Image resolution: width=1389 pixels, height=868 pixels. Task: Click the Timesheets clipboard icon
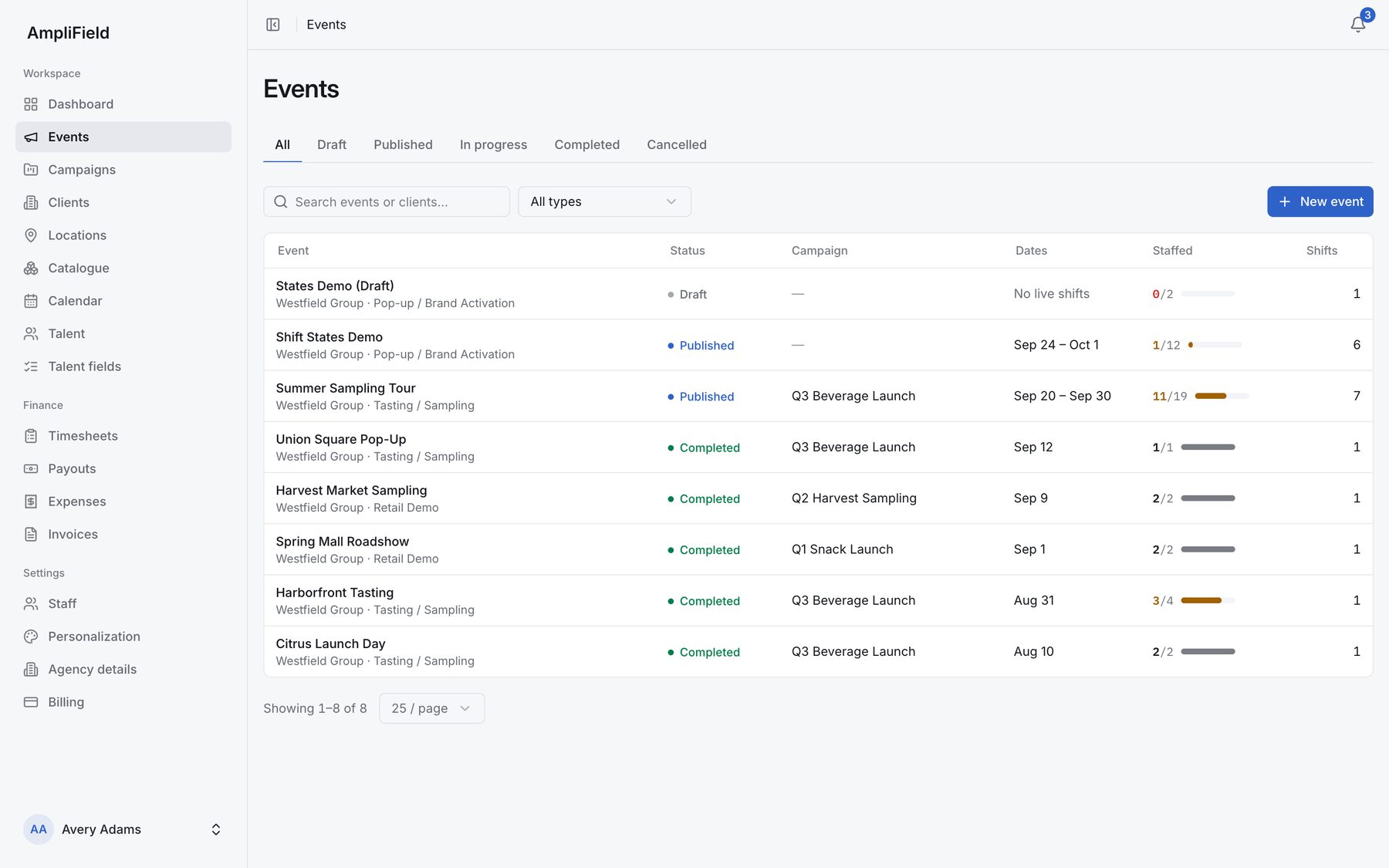[31, 436]
